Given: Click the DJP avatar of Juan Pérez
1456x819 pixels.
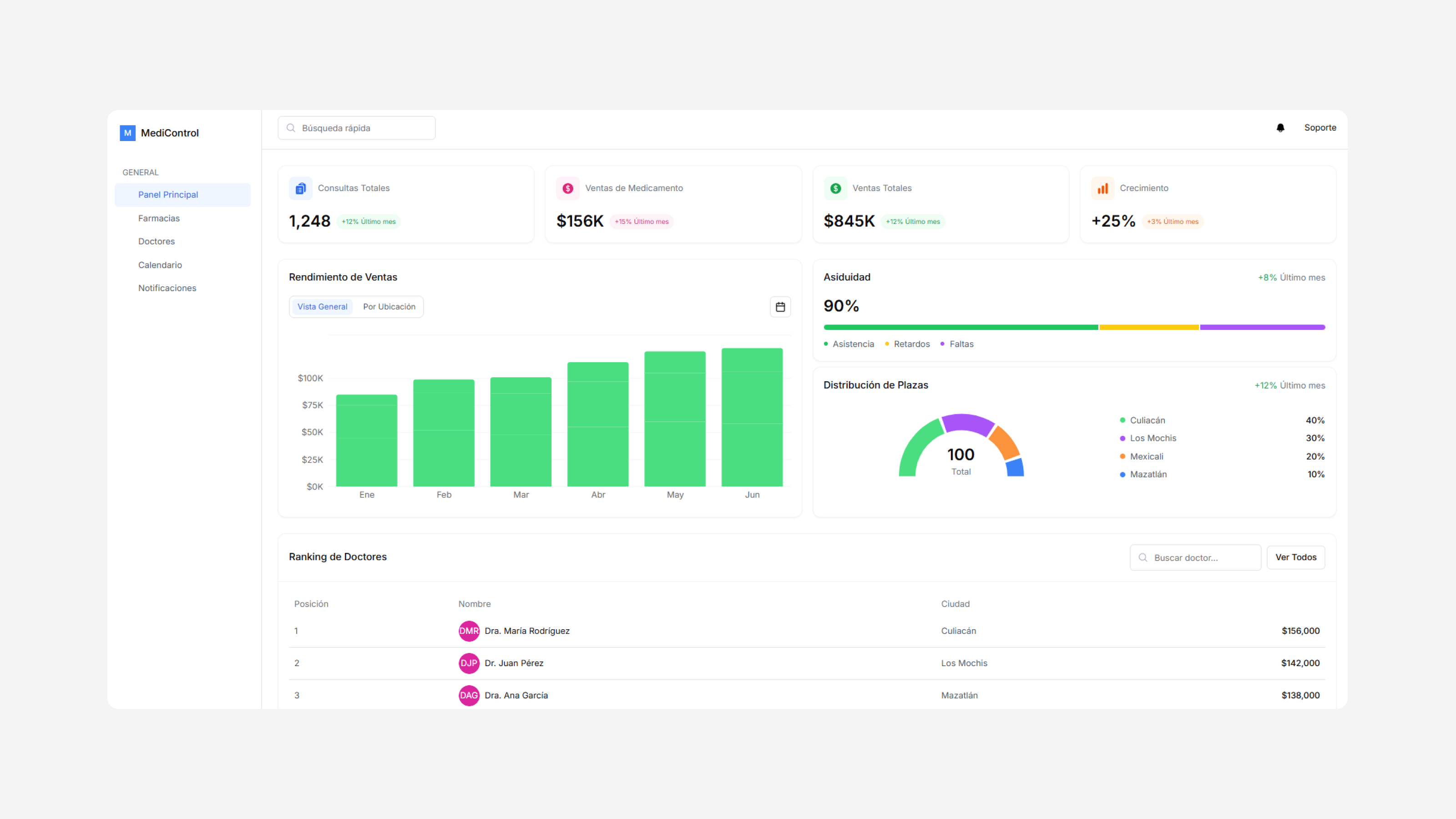Looking at the screenshot, I should pos(469,663).
